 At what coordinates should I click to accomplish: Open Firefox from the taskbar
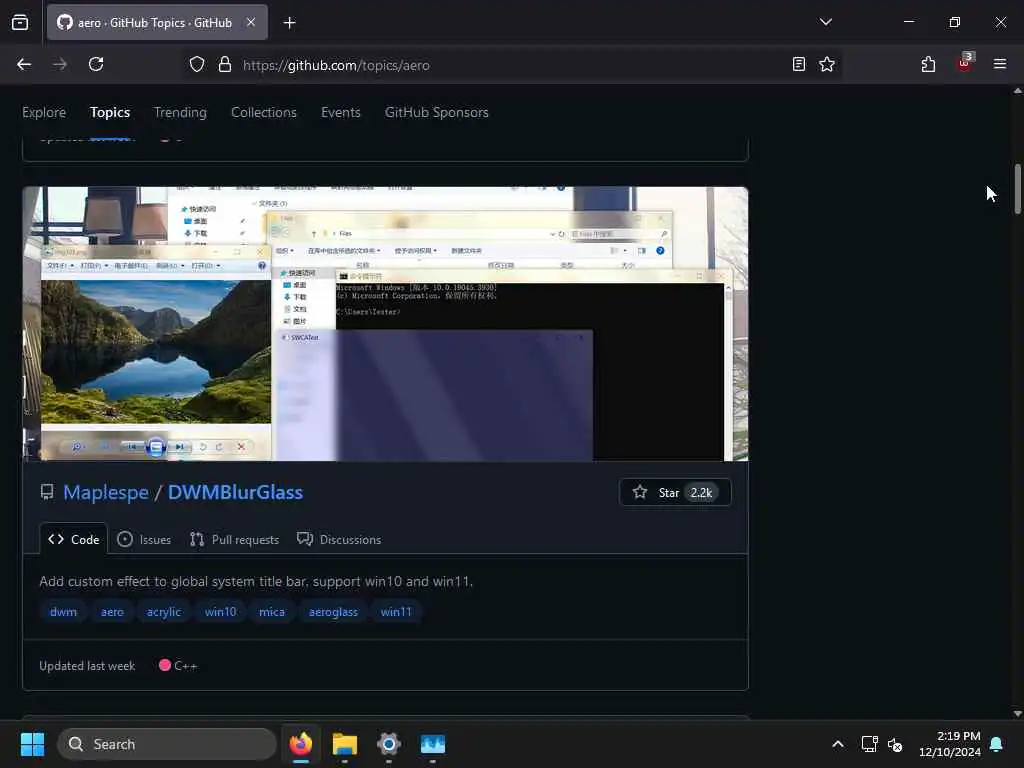301,744
